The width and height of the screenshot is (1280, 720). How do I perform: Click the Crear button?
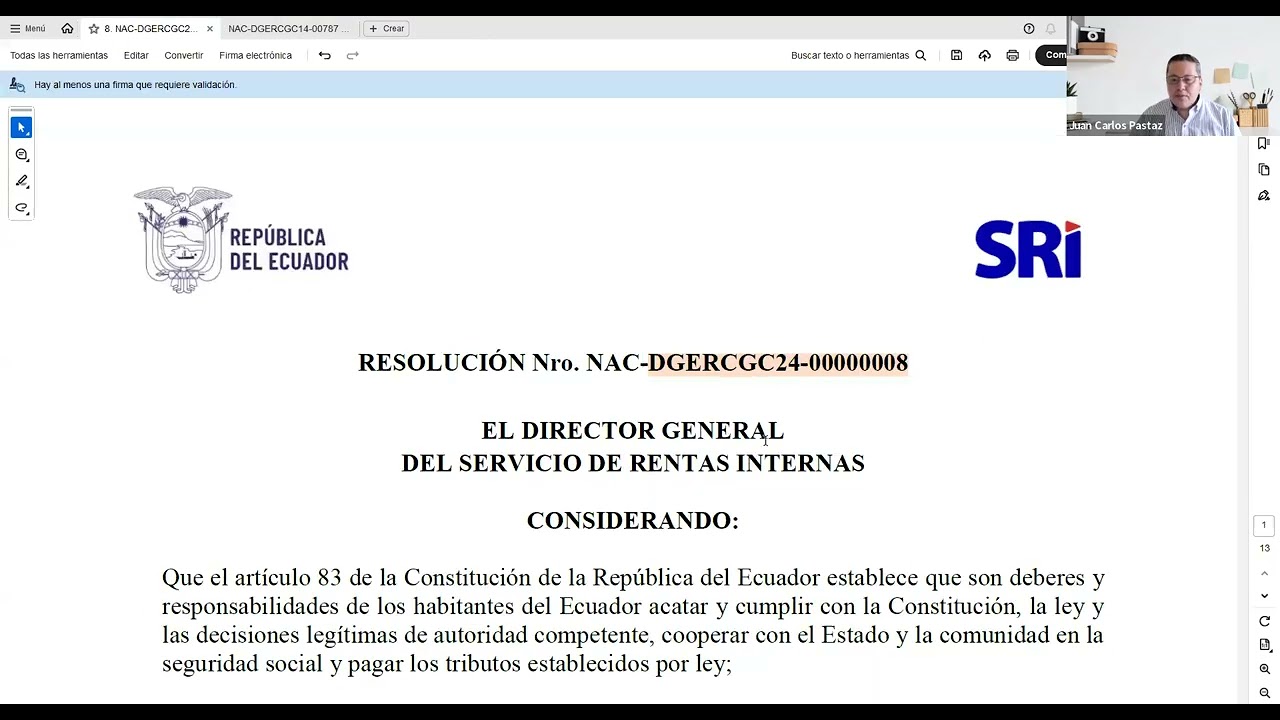387,29
